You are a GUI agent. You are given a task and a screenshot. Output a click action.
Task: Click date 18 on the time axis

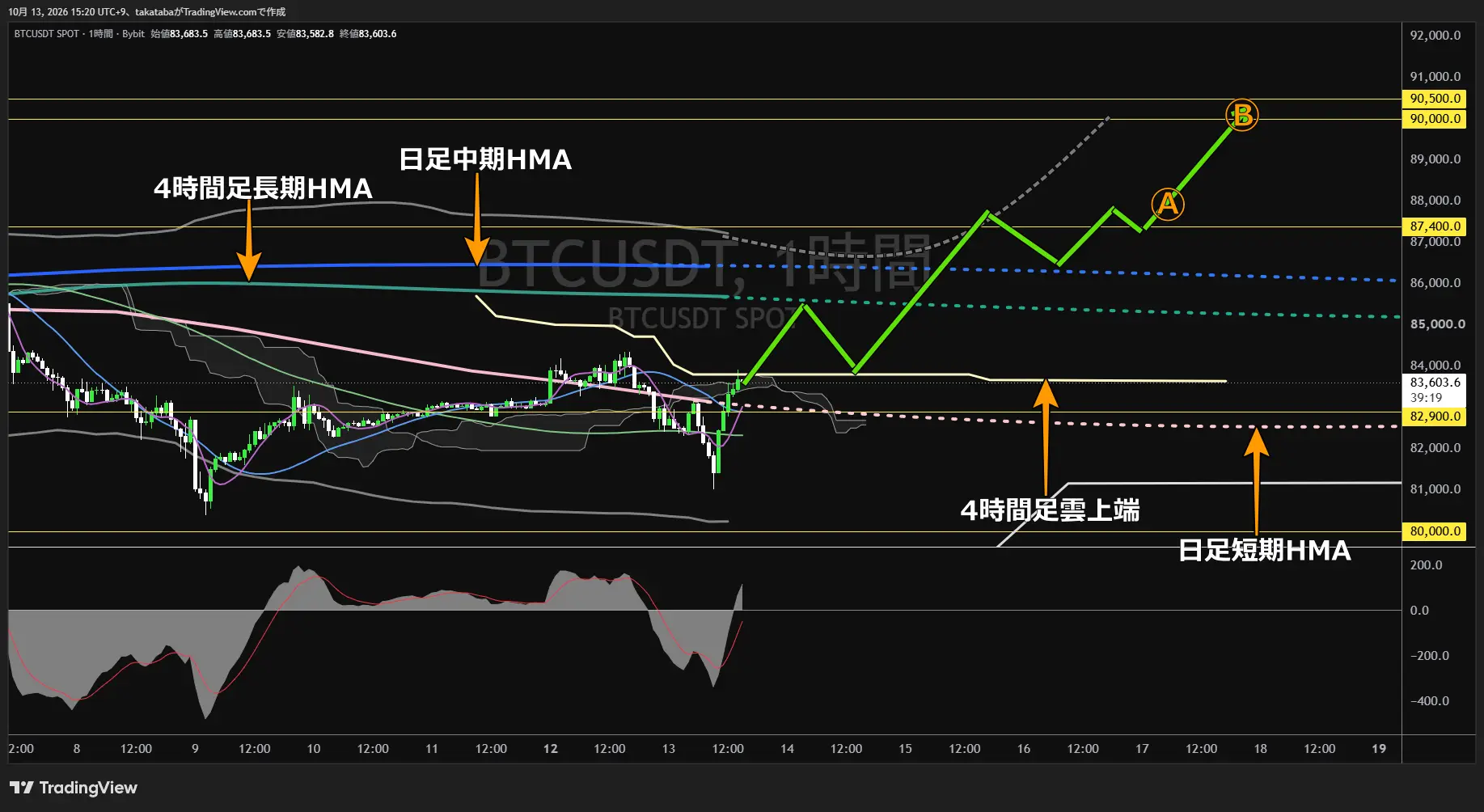tap(1260, 749)
